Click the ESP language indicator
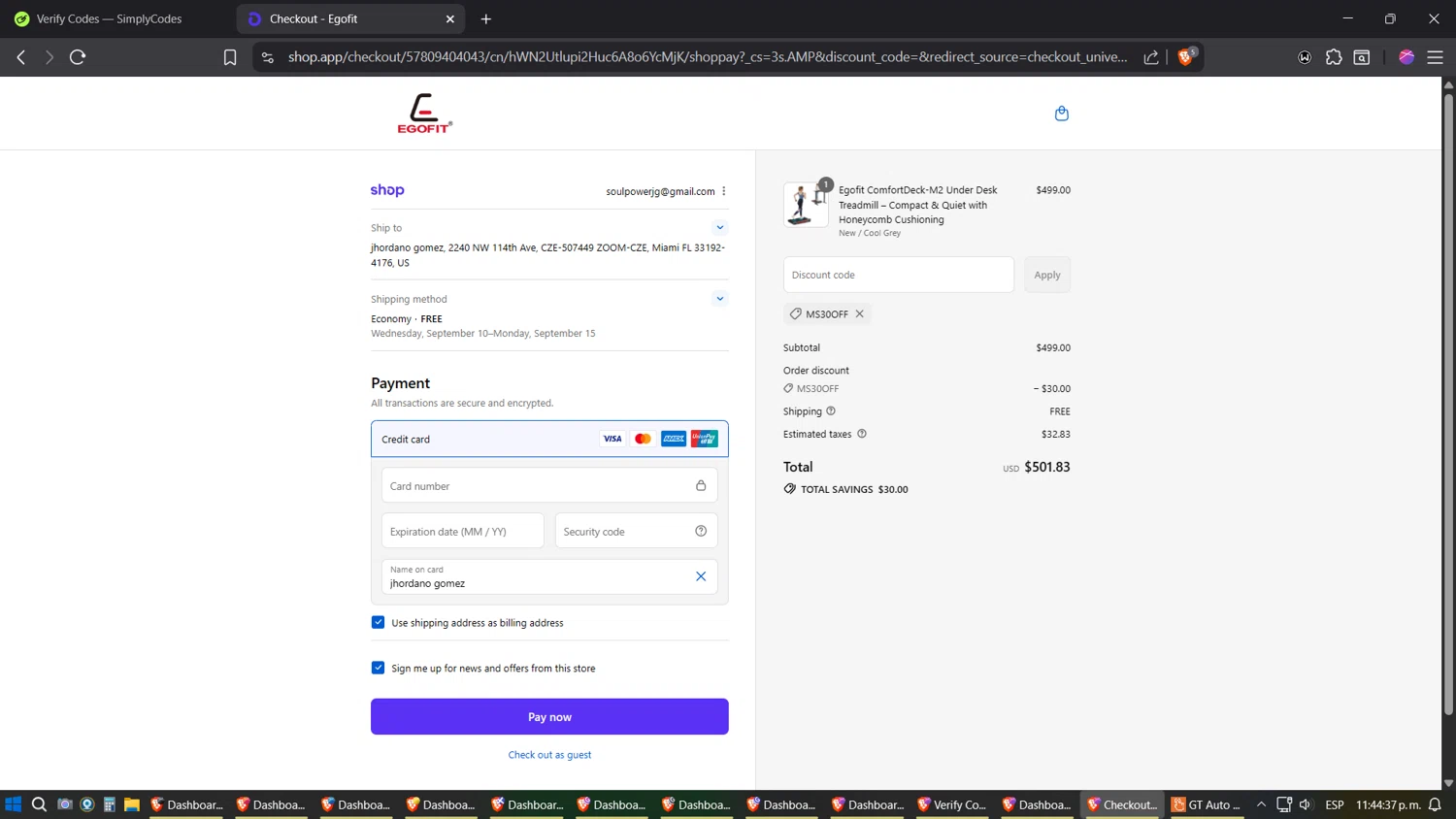1456x819 pixels. point(1335,804)
